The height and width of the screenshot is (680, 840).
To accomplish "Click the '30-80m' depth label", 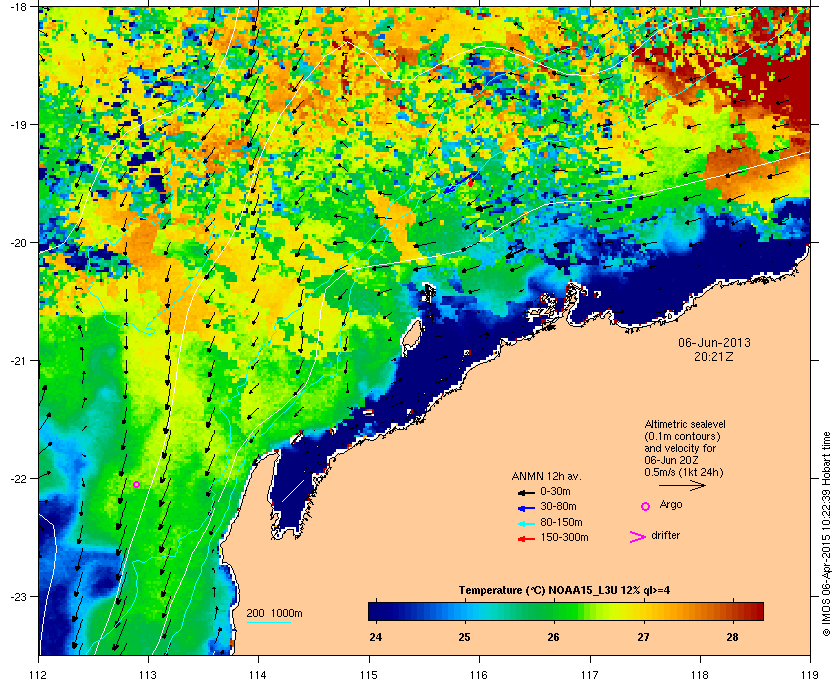I will point(558,506).
